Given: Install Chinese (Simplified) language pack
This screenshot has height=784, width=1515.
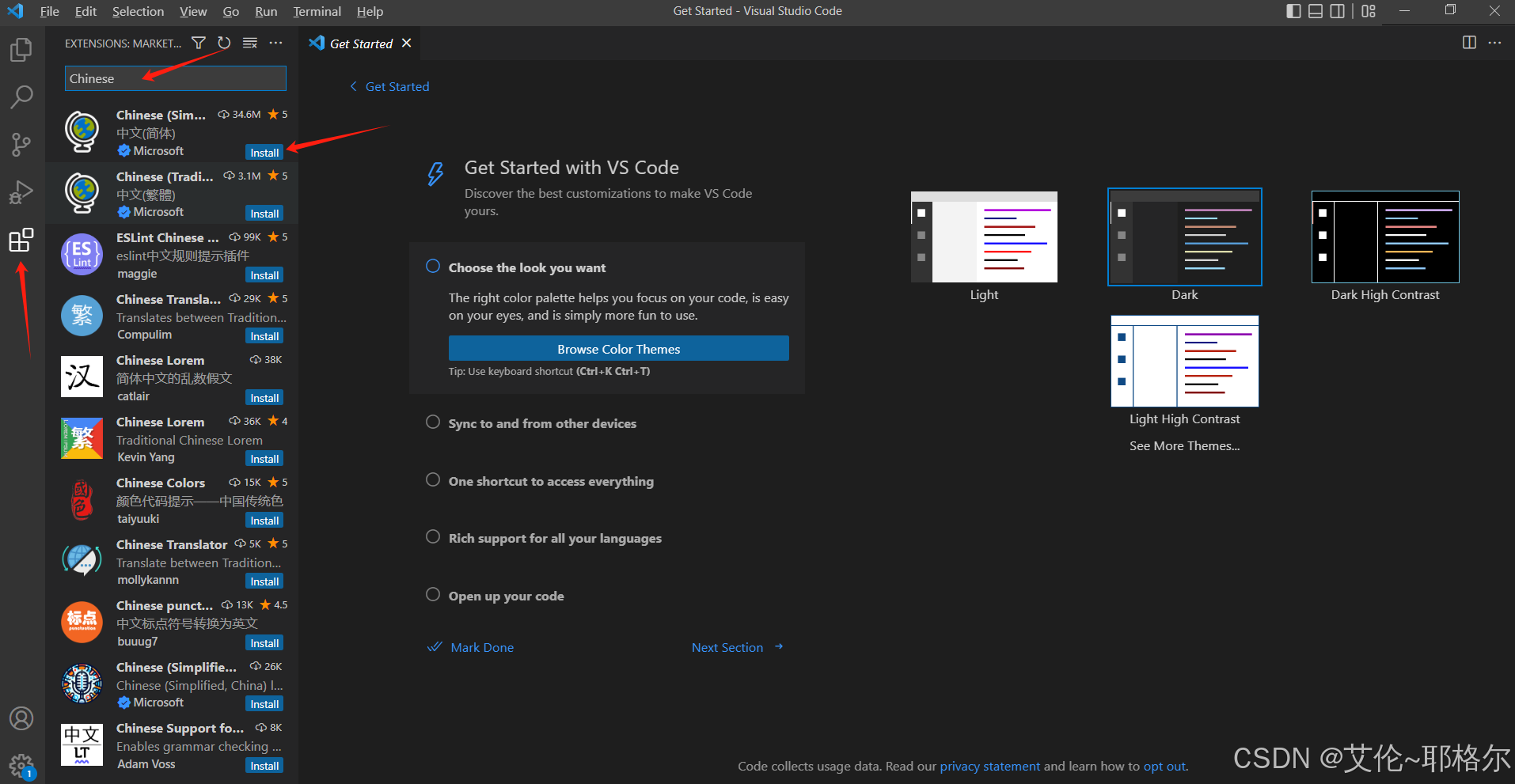Looking at the screenshot, I should pyautogui.click(x=264, y=153).
